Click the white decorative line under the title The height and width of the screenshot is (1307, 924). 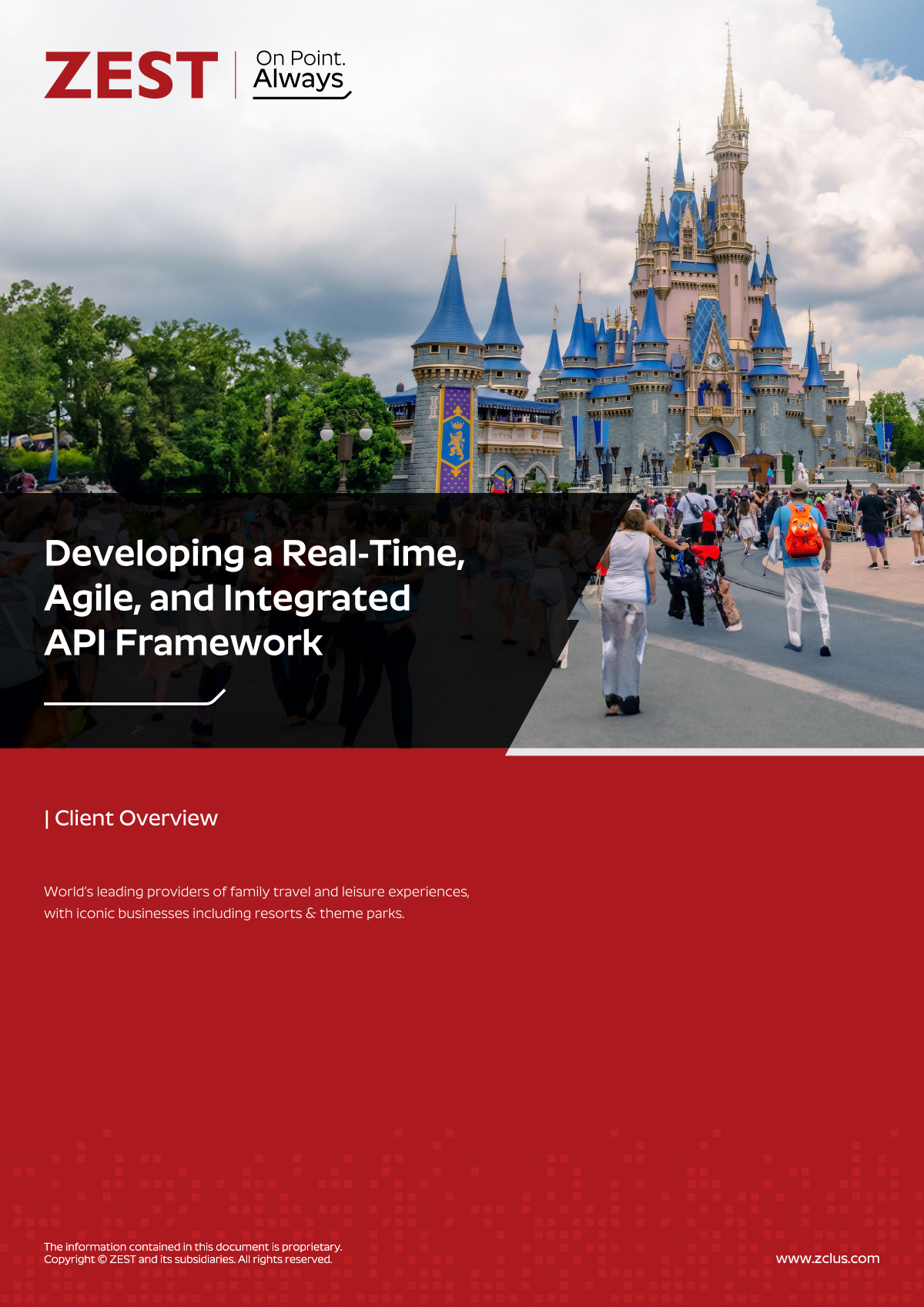pyautogui.click(x=134, y=699)
